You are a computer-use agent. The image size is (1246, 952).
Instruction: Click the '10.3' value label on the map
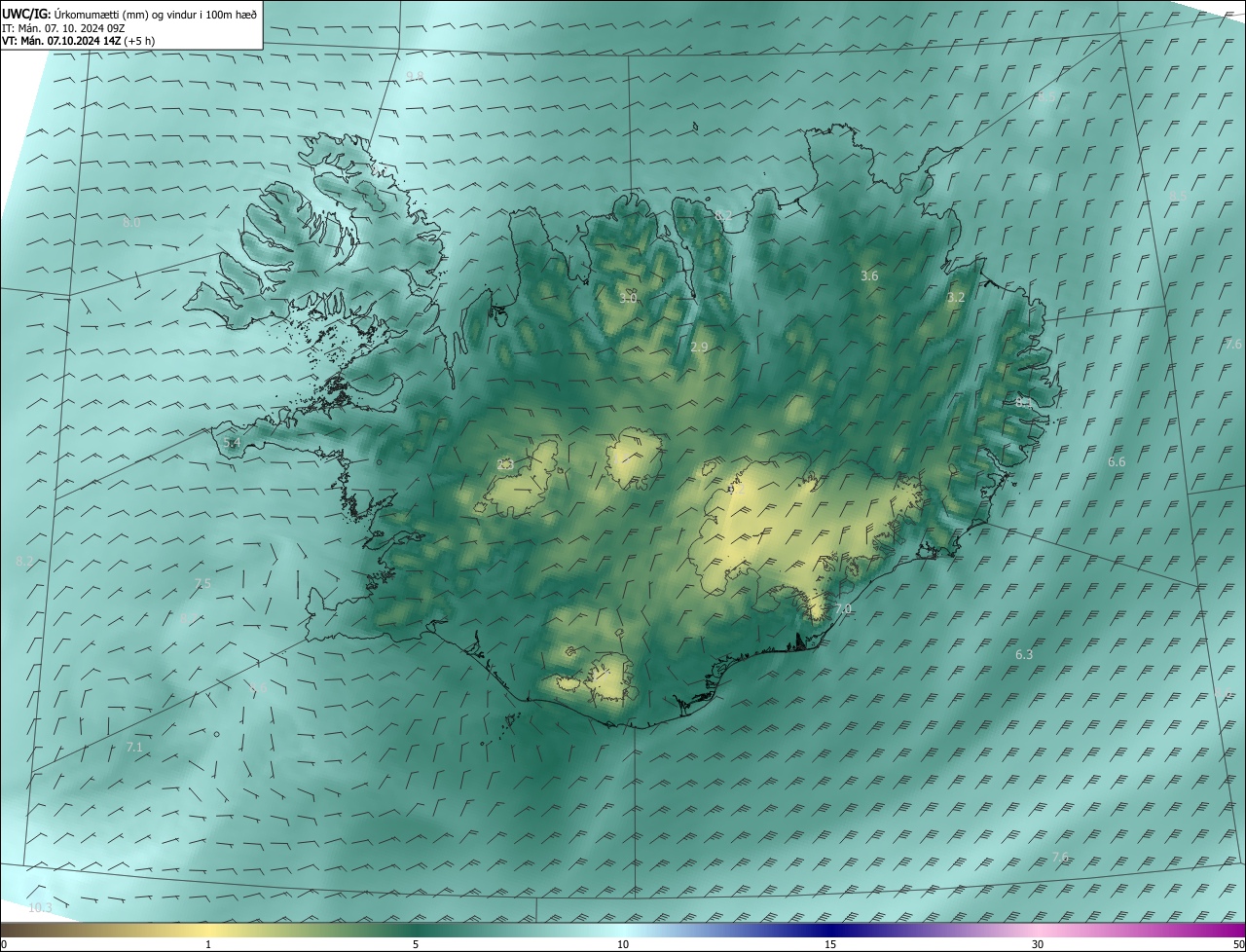[x=40, y=907]
